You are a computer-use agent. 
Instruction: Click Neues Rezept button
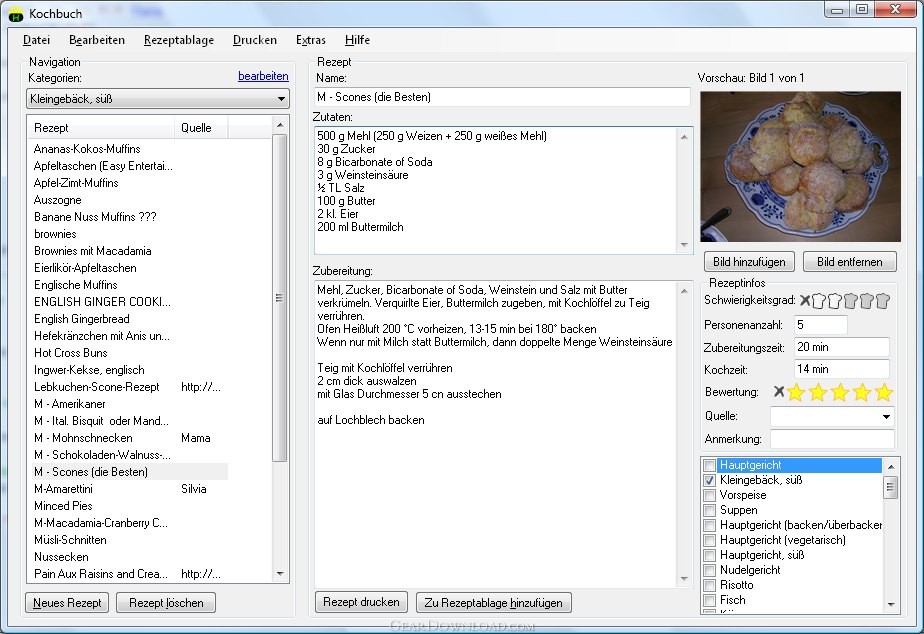point(67,603)
